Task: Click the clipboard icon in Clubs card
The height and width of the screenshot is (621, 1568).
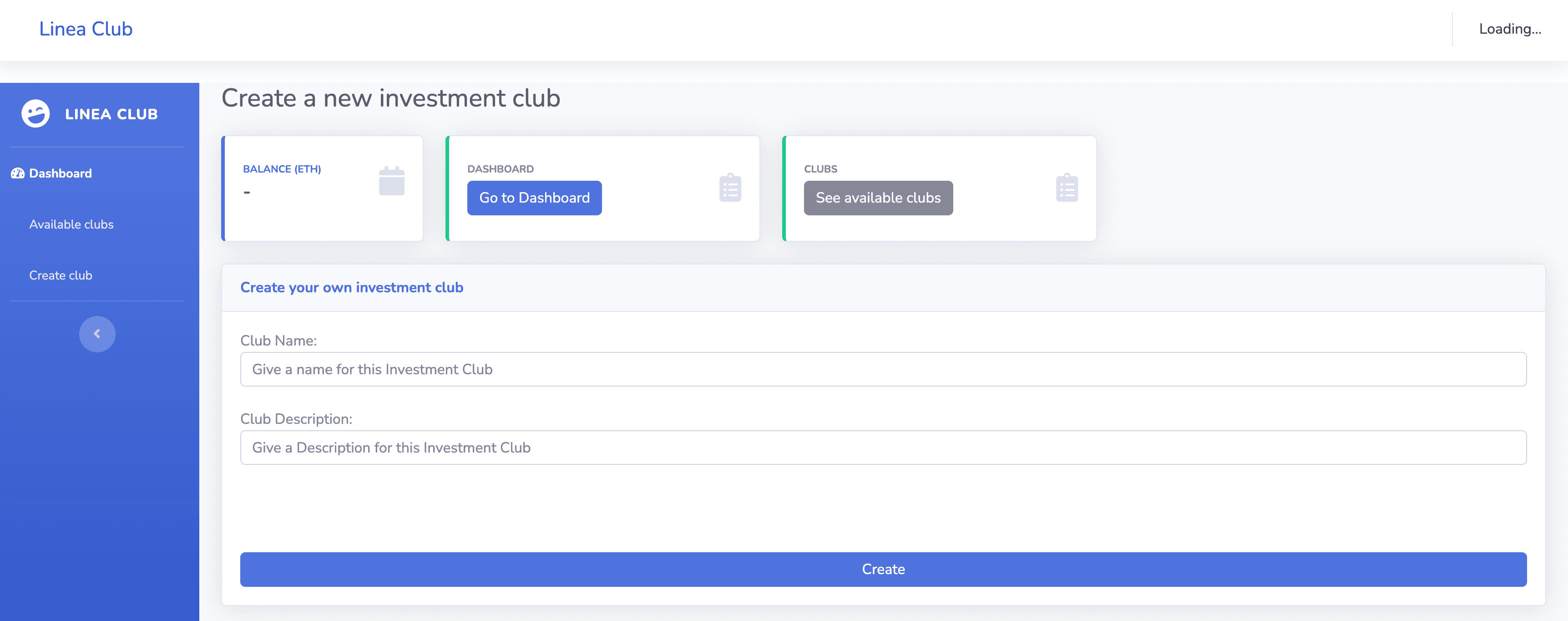Action: pyautogui.click(x=1067, y=188)
